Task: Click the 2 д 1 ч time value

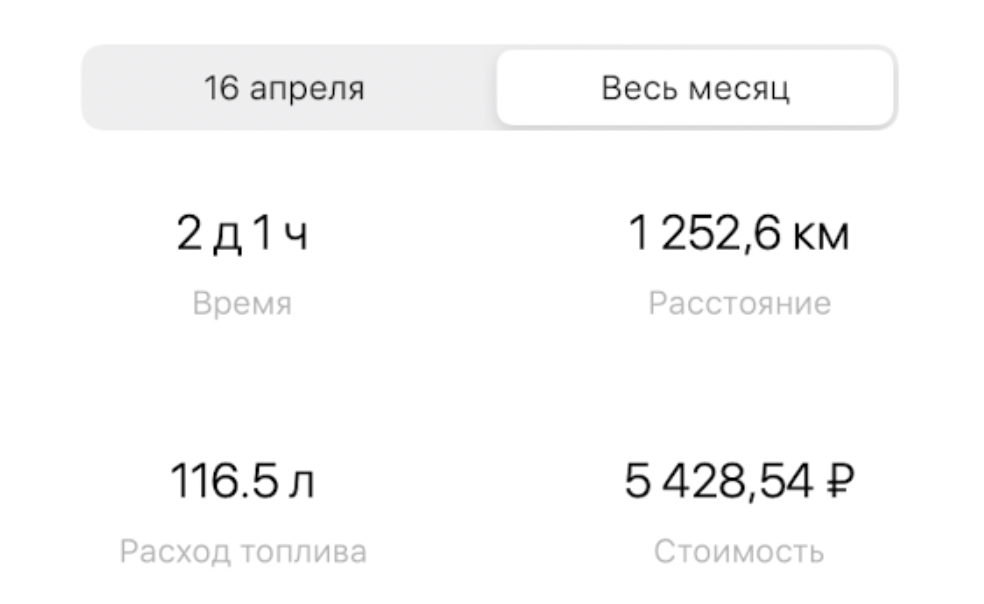Action: tap(242, 236)
